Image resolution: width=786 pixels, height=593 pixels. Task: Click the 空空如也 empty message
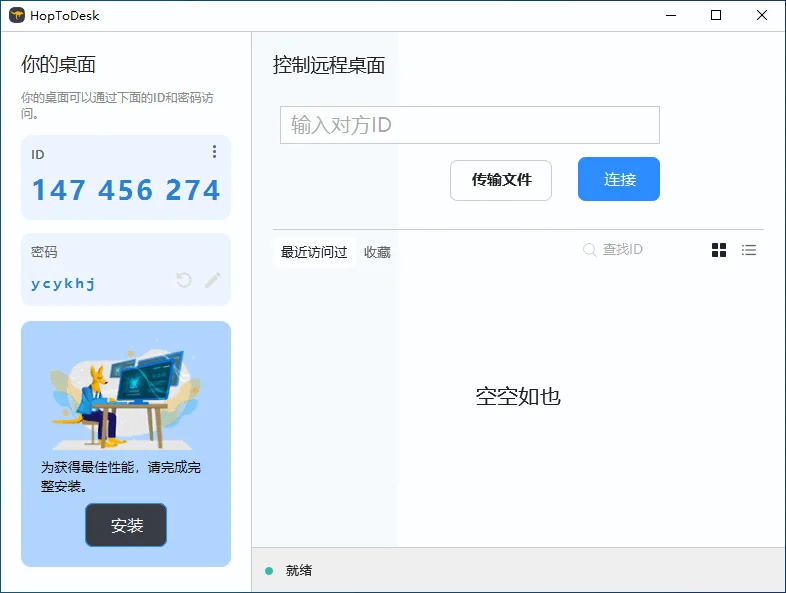point(518,397)
